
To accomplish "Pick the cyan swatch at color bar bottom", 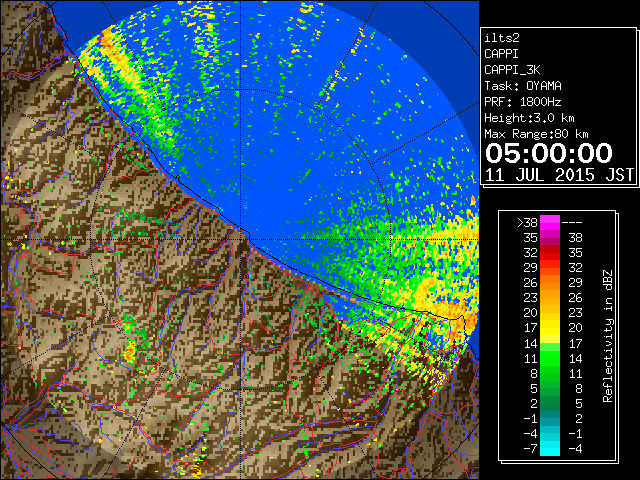I will pos(550,449).
